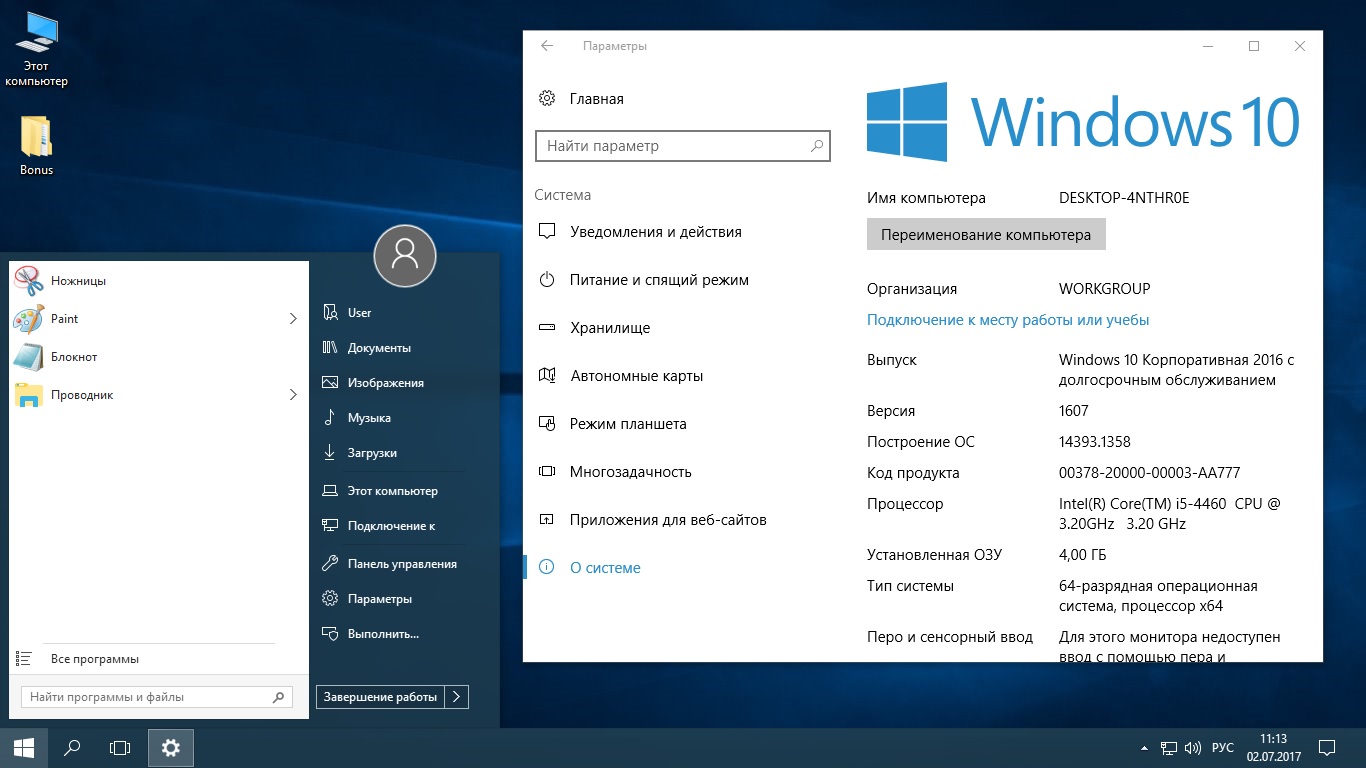Show hidden tray icons arrow
This screenshot has width=1366, height=768.
1144,748
